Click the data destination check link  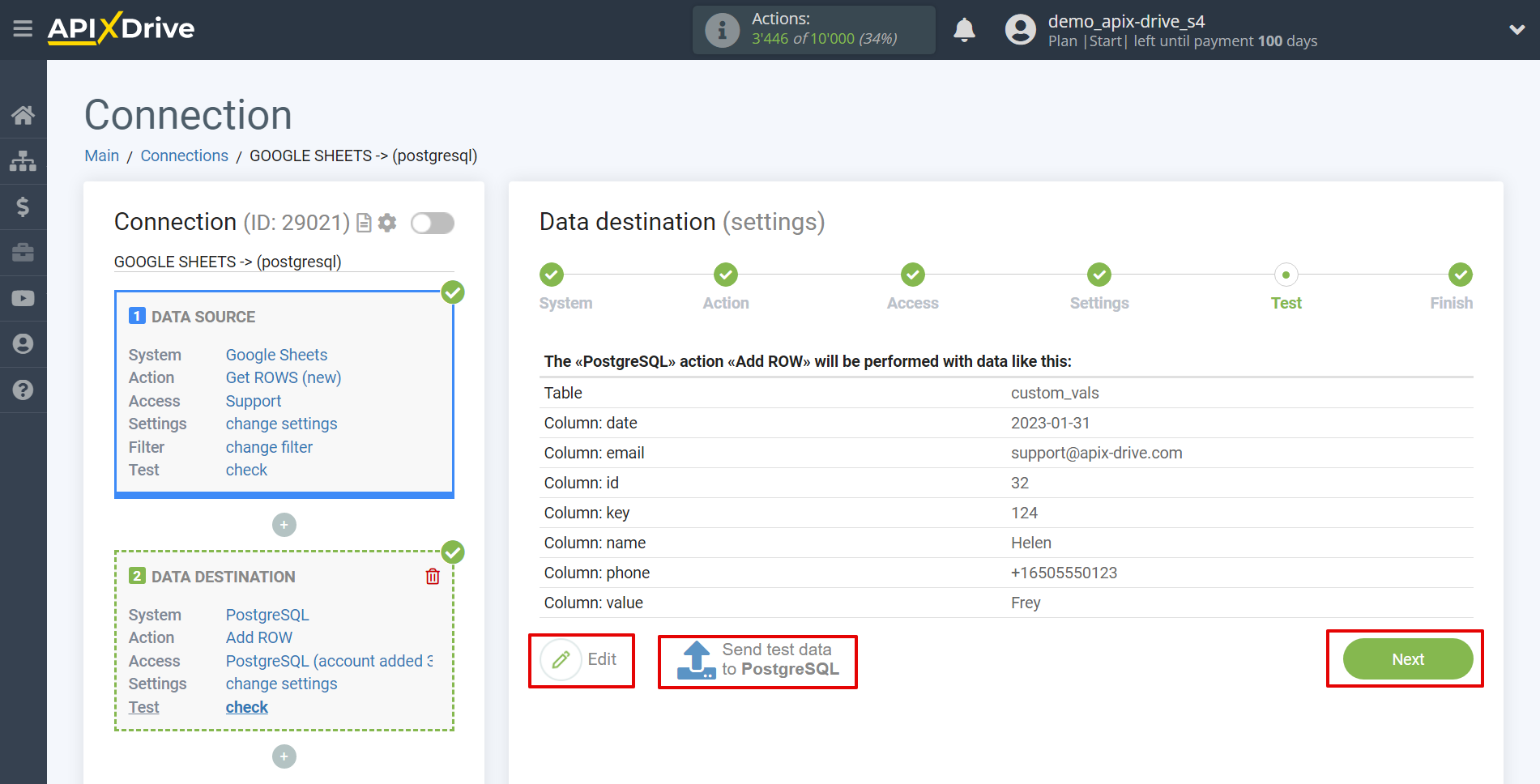(x=247, y=707)
